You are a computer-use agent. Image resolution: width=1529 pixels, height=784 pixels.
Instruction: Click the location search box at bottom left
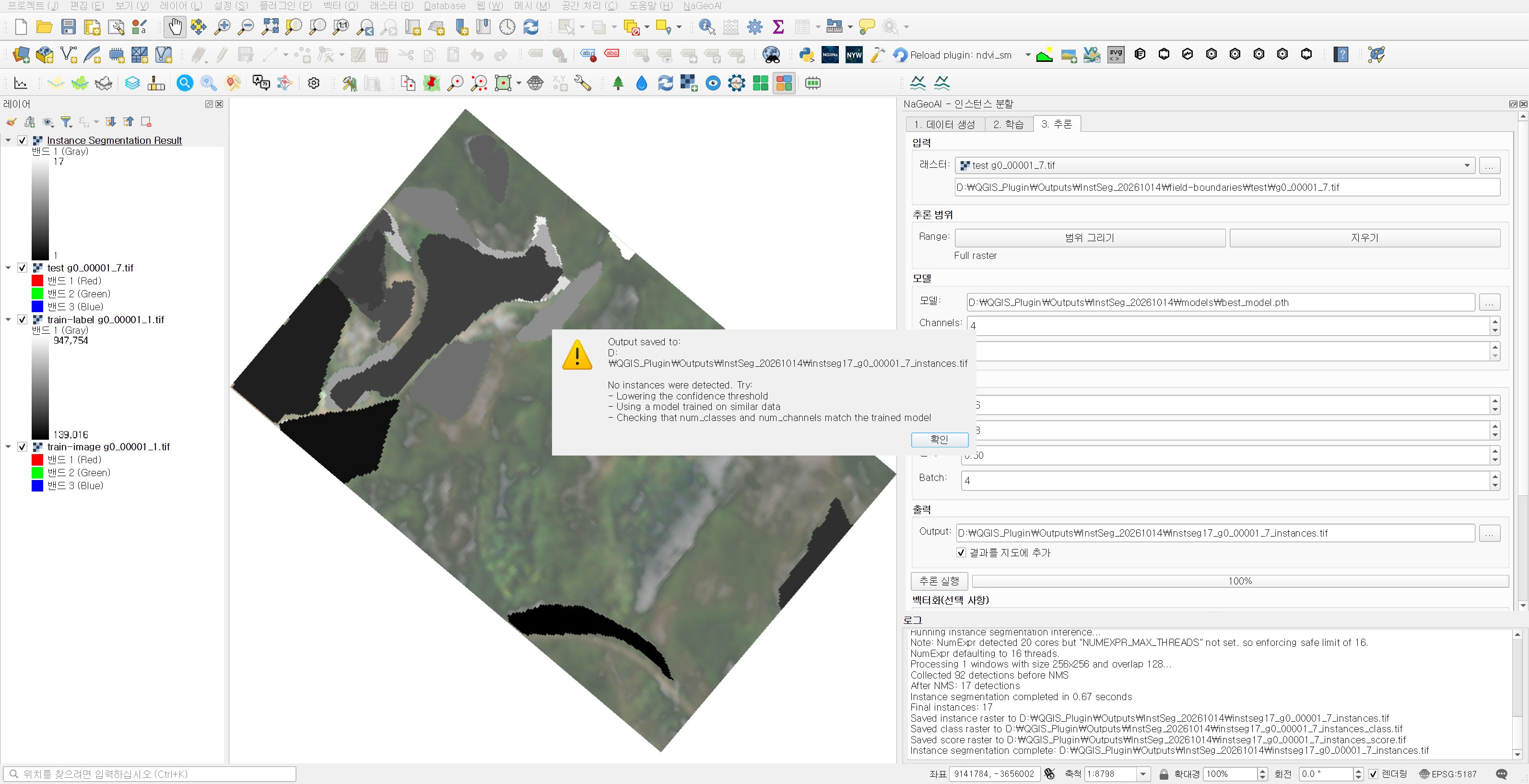(x=150, y=774)
